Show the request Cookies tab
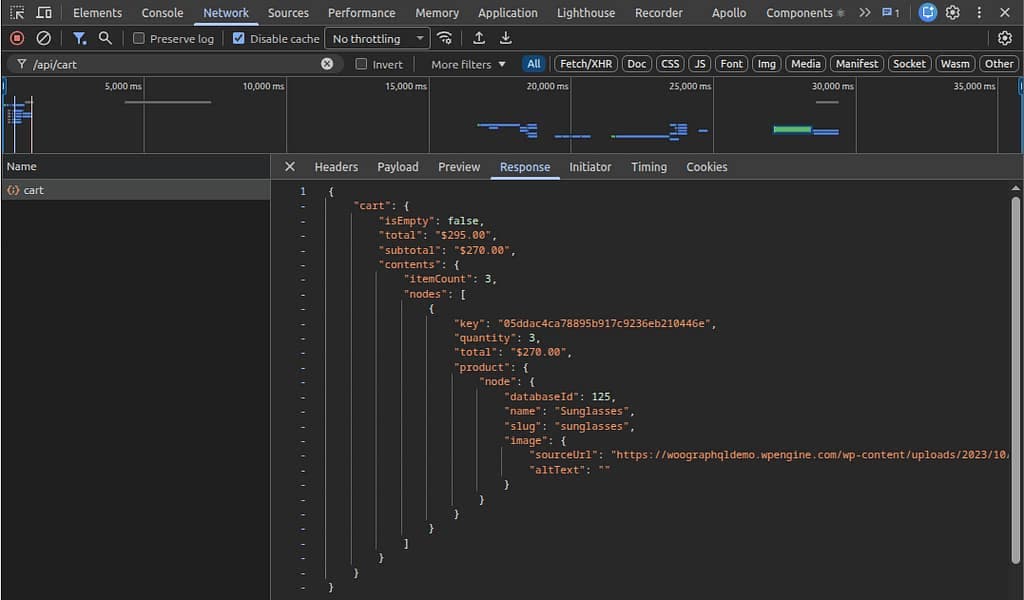1024x600 pixels. [707, 166]
